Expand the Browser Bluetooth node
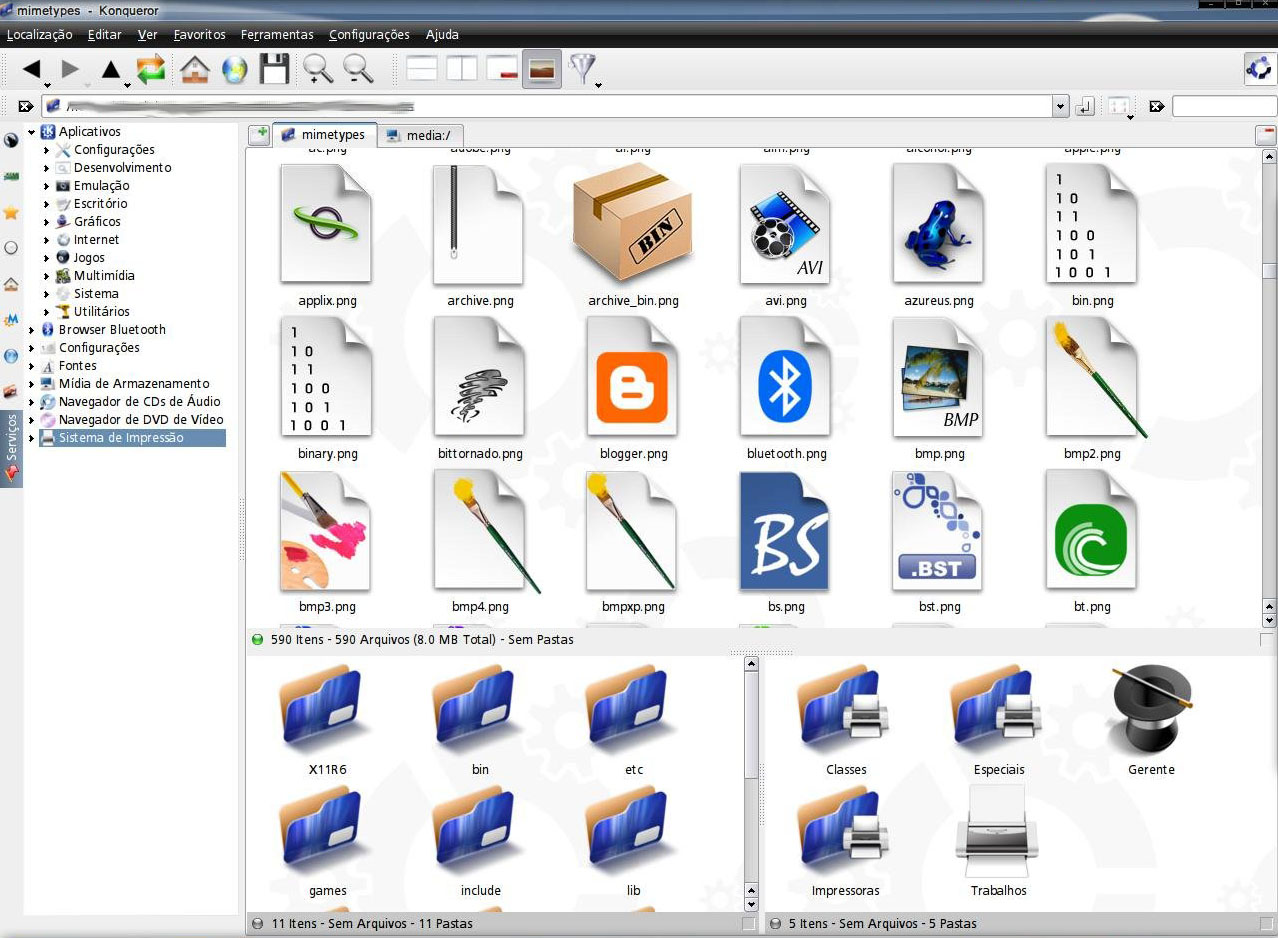The height and width of the screenshot is (938, 1278). click(31, 330)
